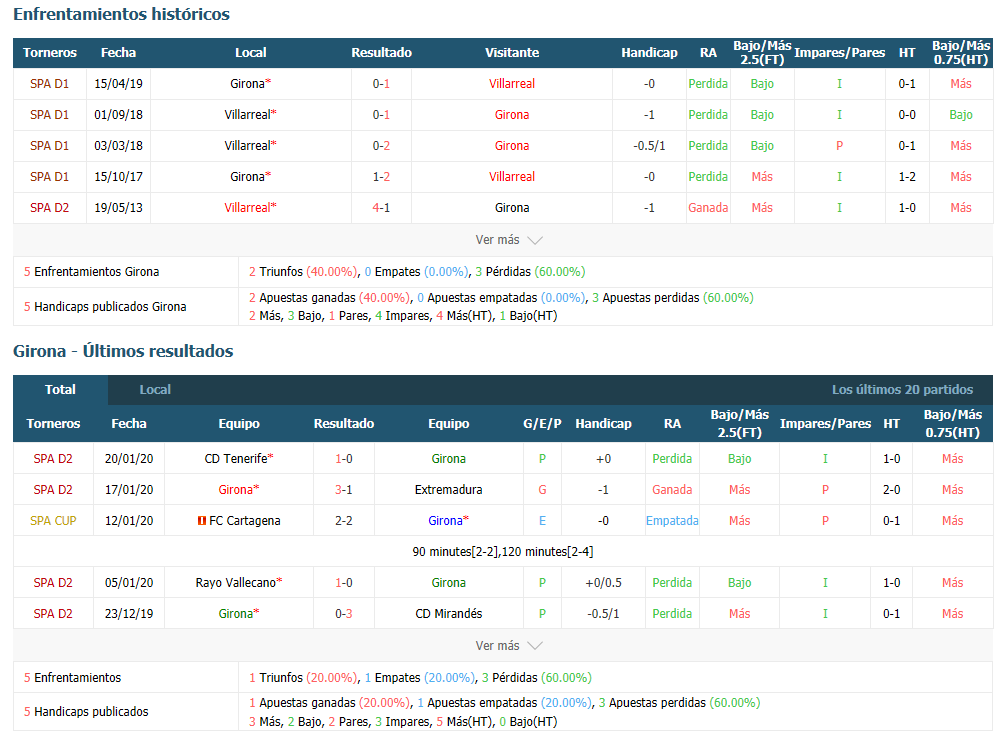Expand 'Ver más' under Enfrentamientos históricos
This screenshot has width=1004, height=739.
click(x=508, y=240)
